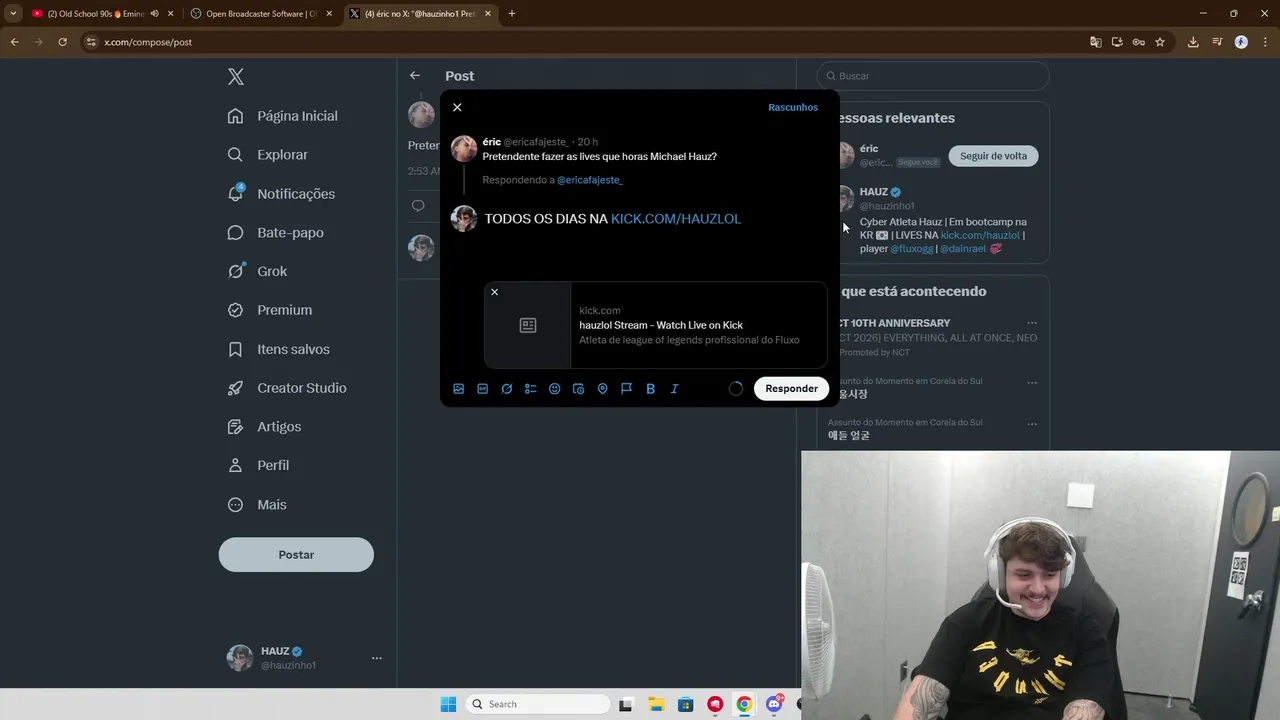
Task: Open options for NCT 10TH ANNIVERSARY trend
Action: tap(1032, 323)
